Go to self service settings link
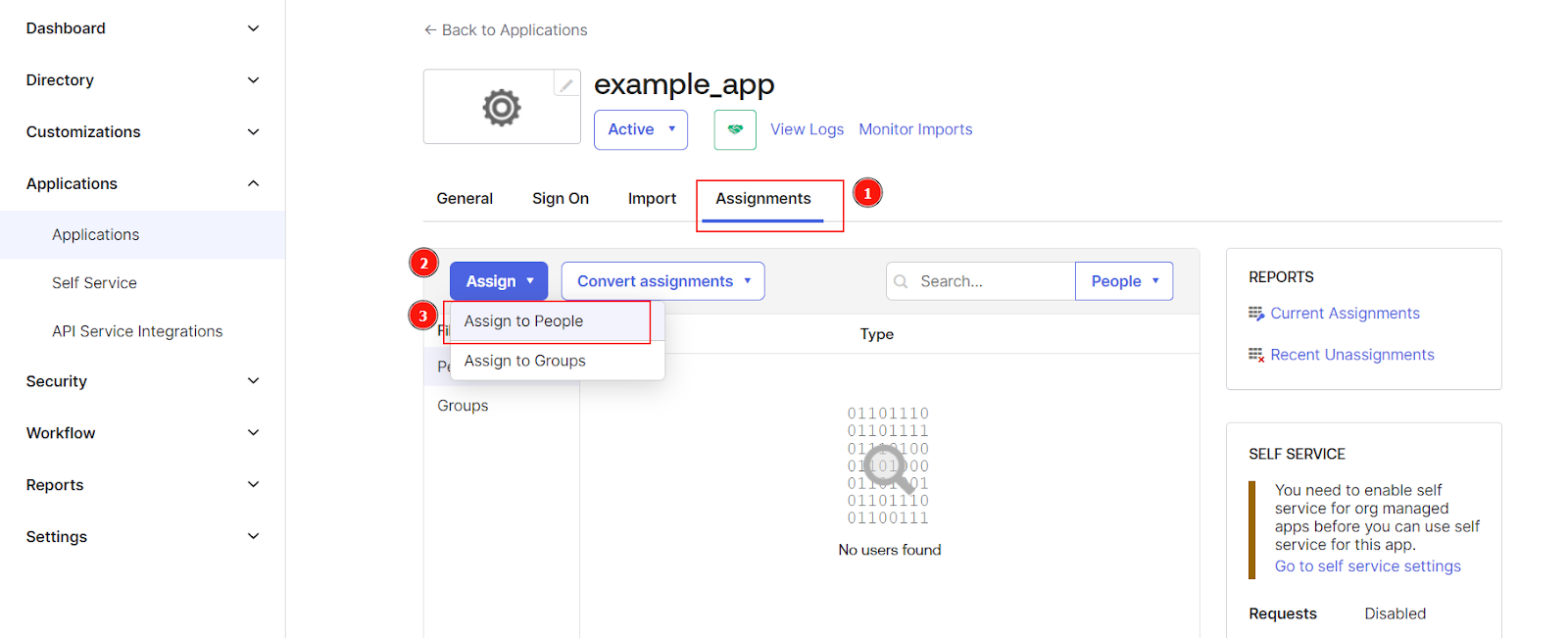Viewport: 1568px width, 638px height. pos(1367,566)
